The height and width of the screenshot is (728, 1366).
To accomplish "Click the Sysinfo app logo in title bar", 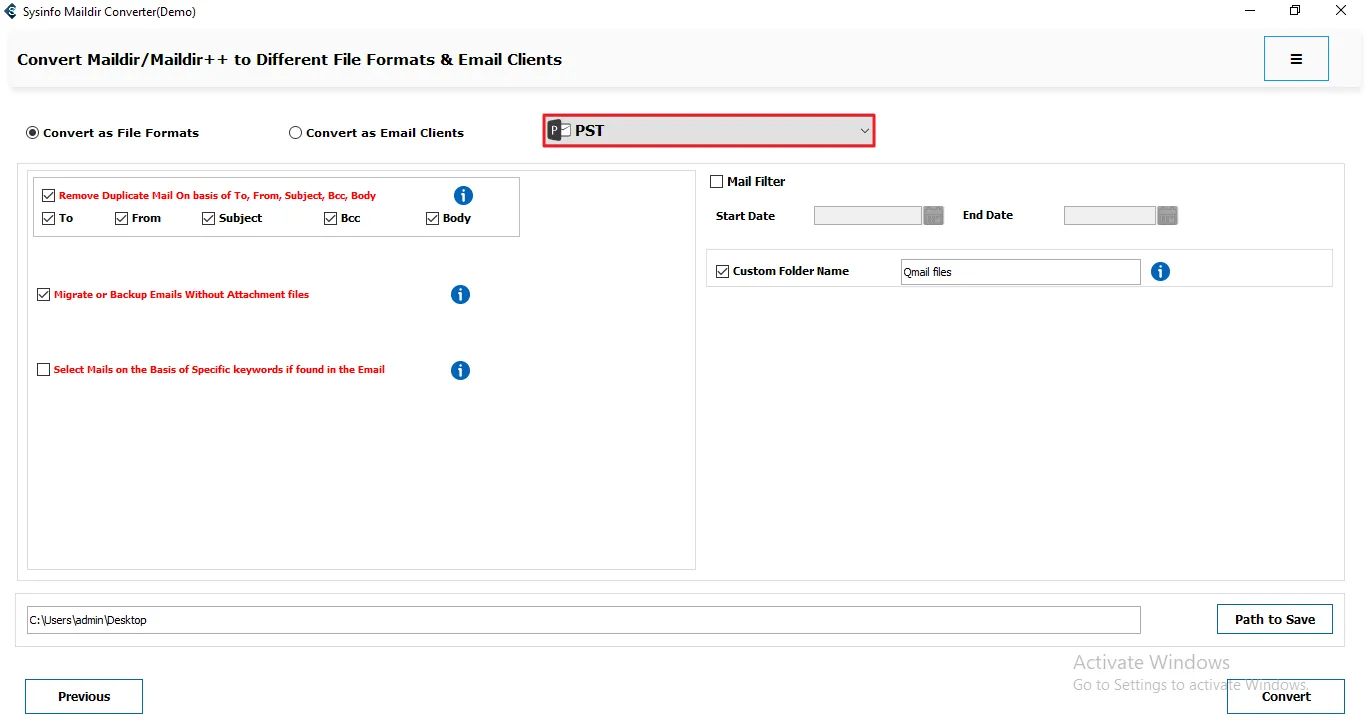I will [x=11, y=12].
